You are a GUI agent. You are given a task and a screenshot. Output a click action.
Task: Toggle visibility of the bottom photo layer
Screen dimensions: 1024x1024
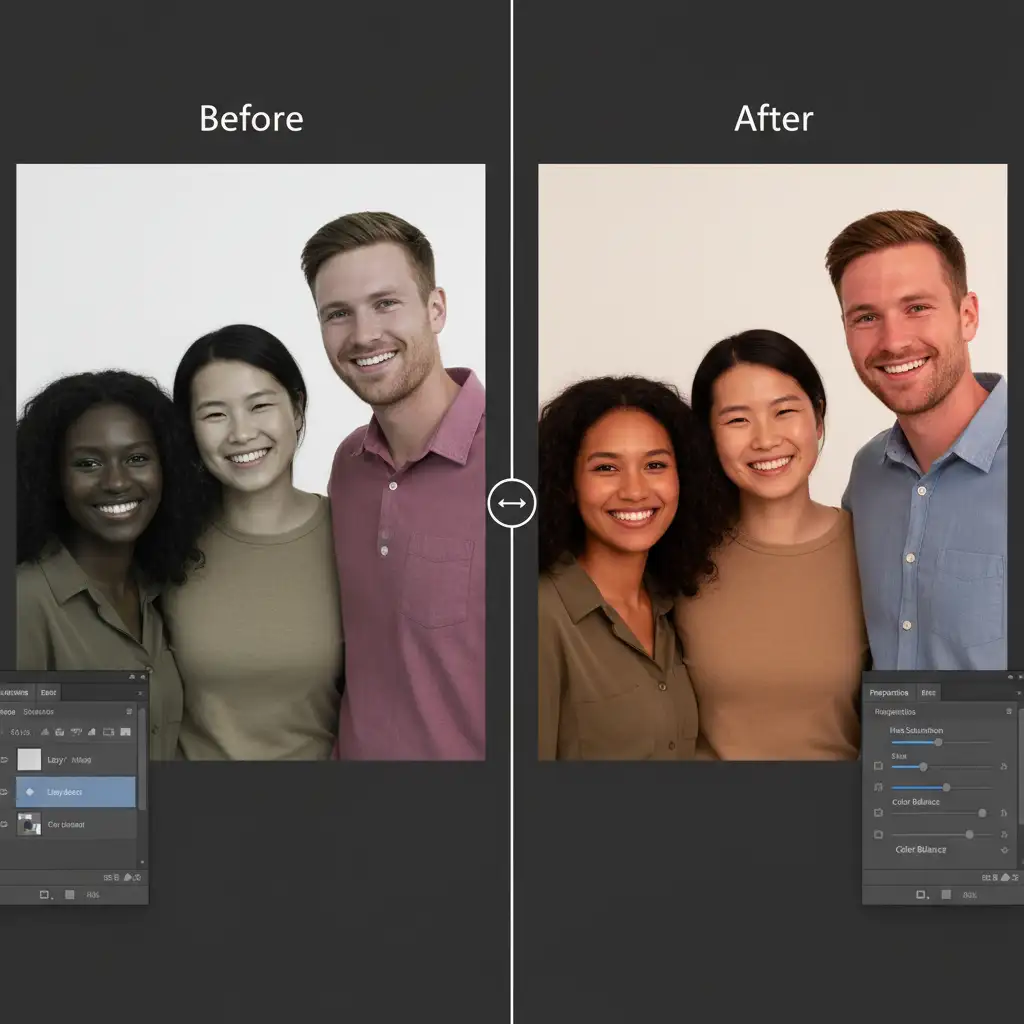click(x=4, y=825)
